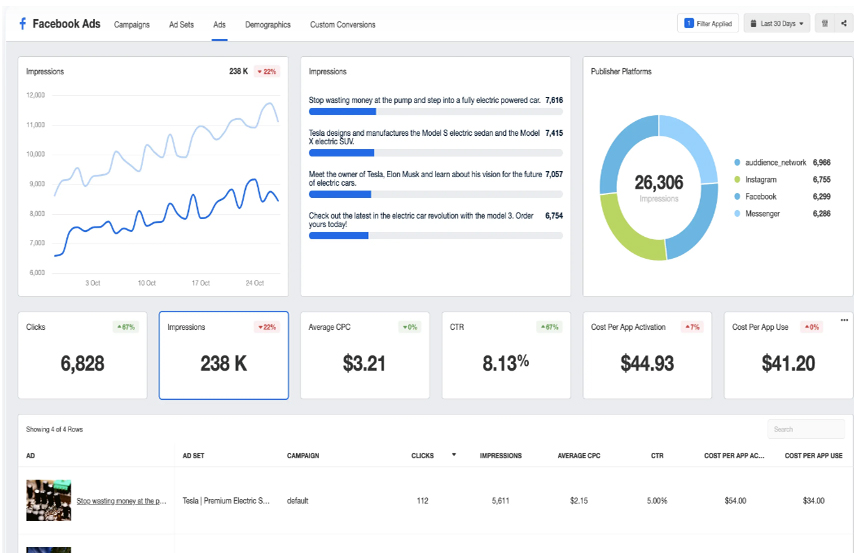Viewport: 854px width, 553px height.
Task: Select the CTR metric card
Action: [506, 355]
